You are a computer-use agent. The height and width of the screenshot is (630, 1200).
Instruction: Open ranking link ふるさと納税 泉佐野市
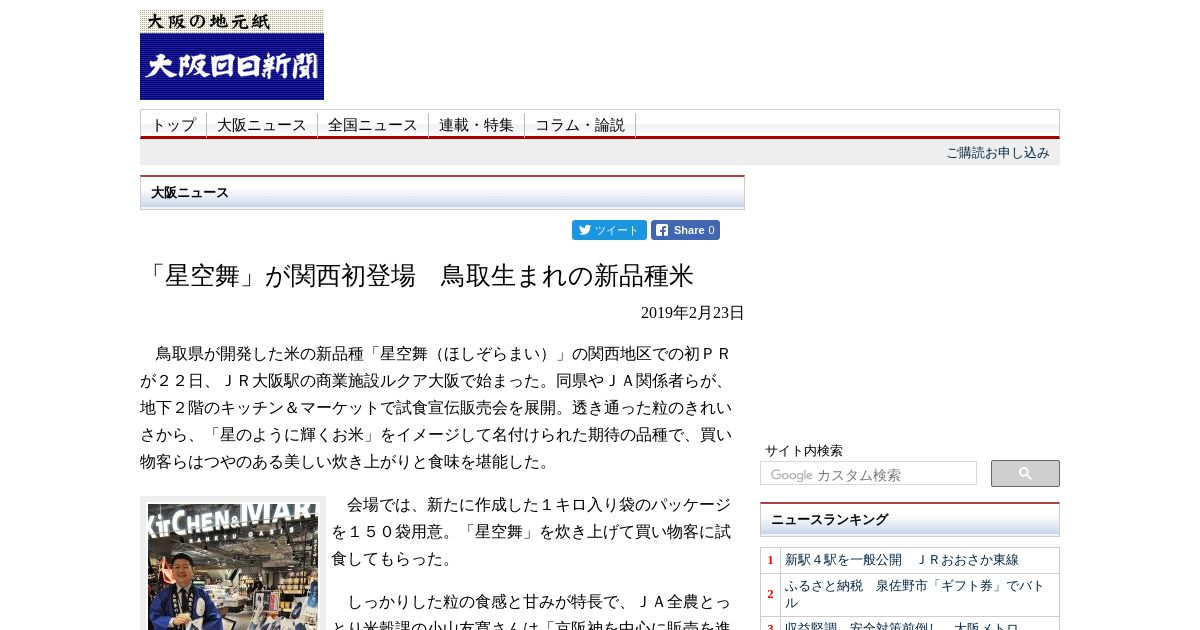(915, 594)
